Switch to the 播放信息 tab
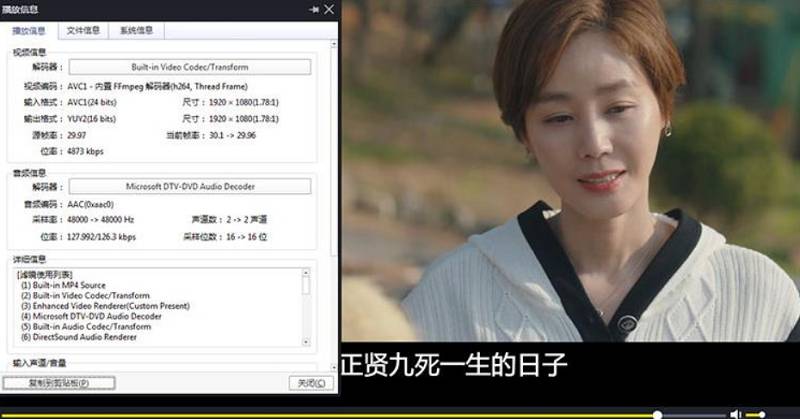Screen dimensions: 800x419 click(x=28, y=31)
